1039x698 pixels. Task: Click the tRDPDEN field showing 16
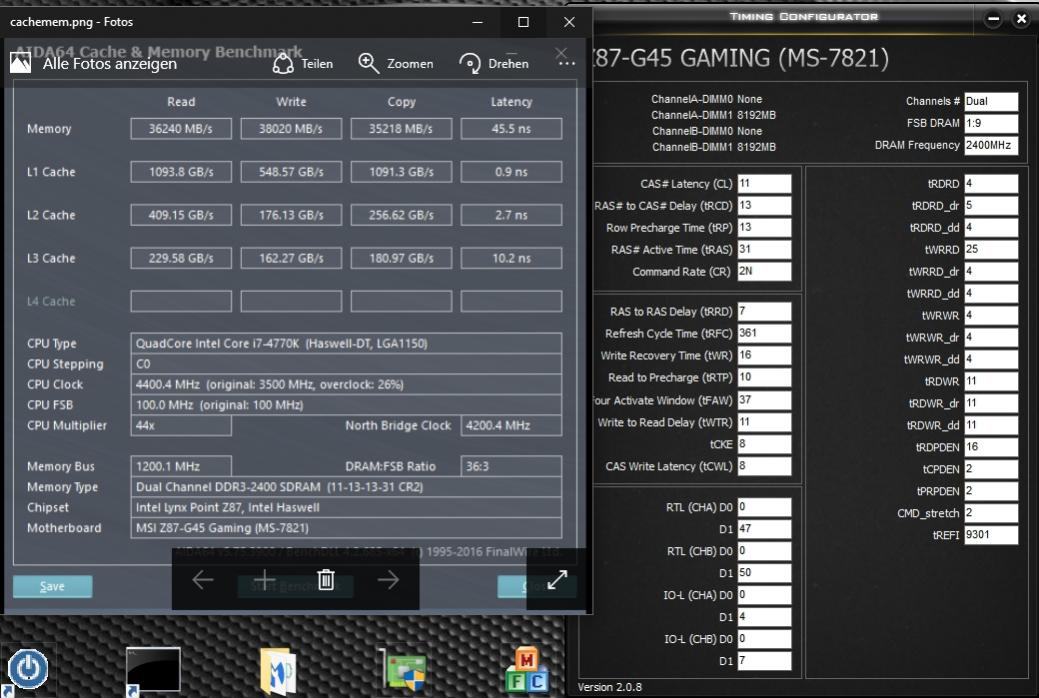[x=991, y=447]
